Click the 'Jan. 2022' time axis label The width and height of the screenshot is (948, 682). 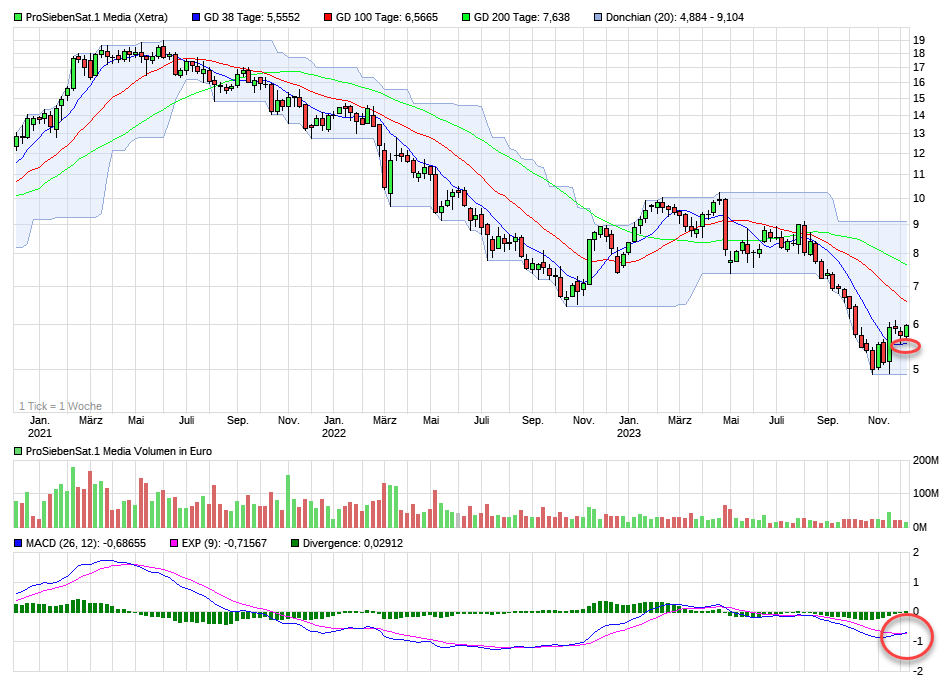tap(334, 427)
